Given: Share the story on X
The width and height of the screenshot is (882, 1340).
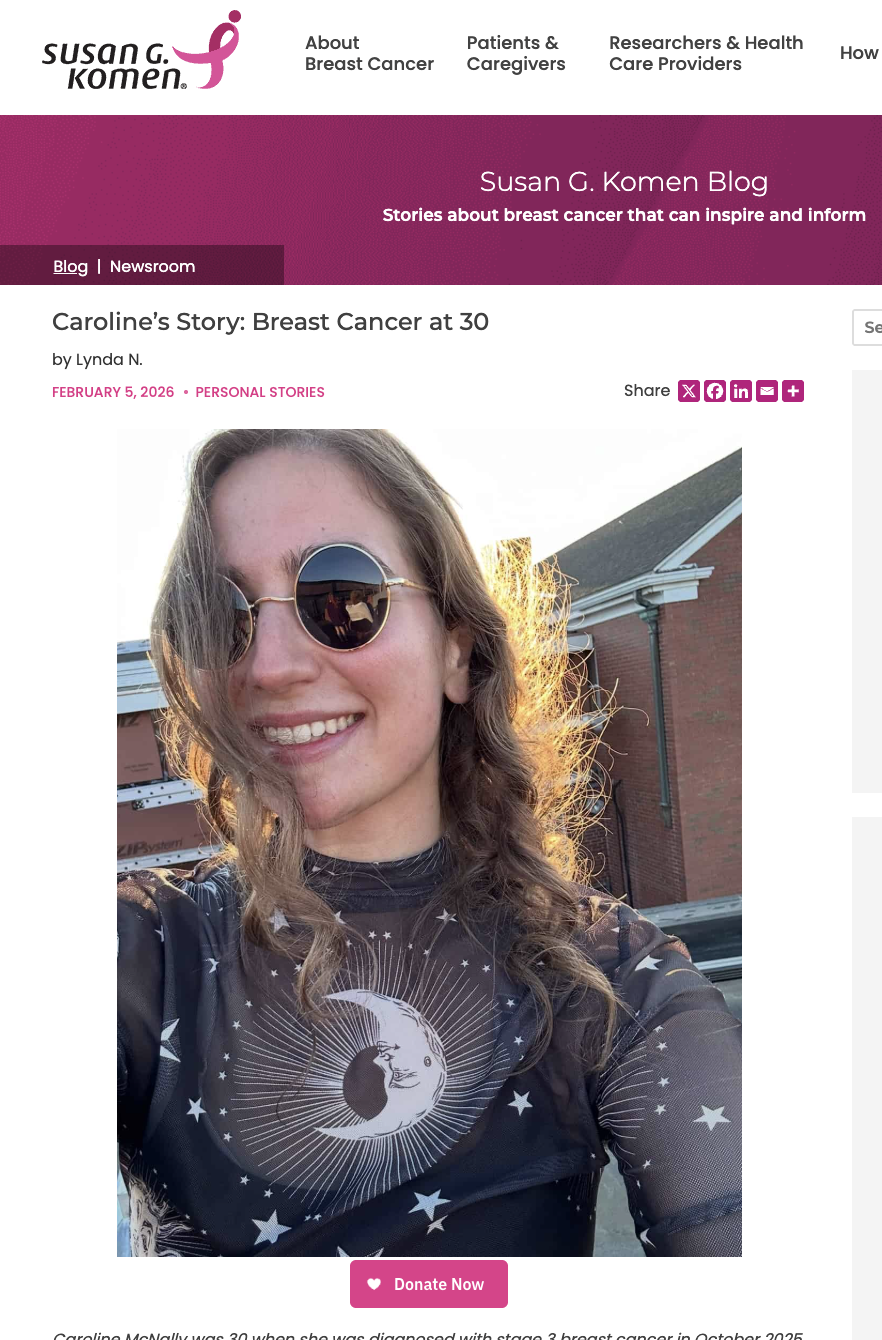Looking at the screenshot, I should [x=689, y=391].
